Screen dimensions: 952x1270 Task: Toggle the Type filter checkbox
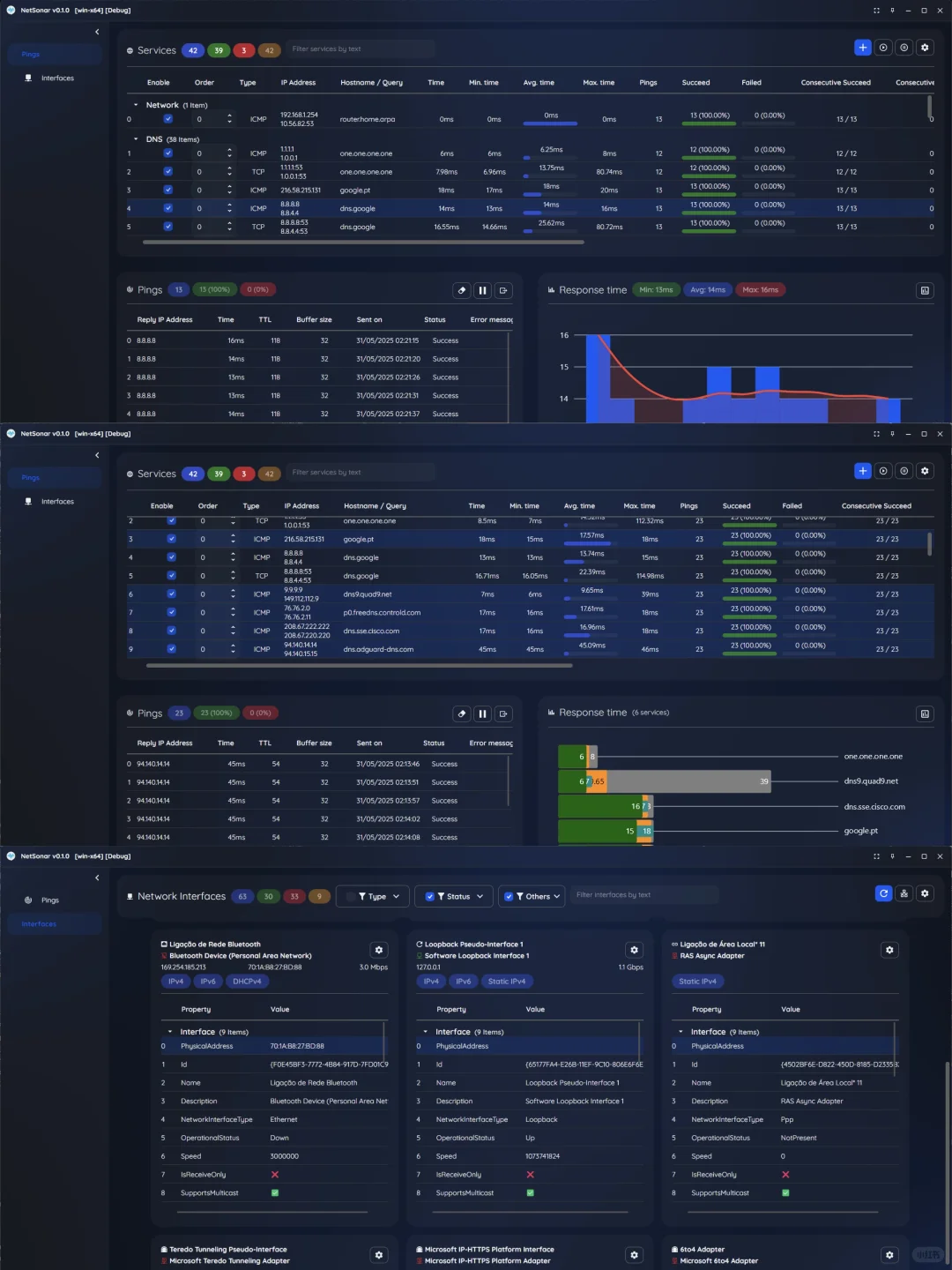click(x=351, y=896)
